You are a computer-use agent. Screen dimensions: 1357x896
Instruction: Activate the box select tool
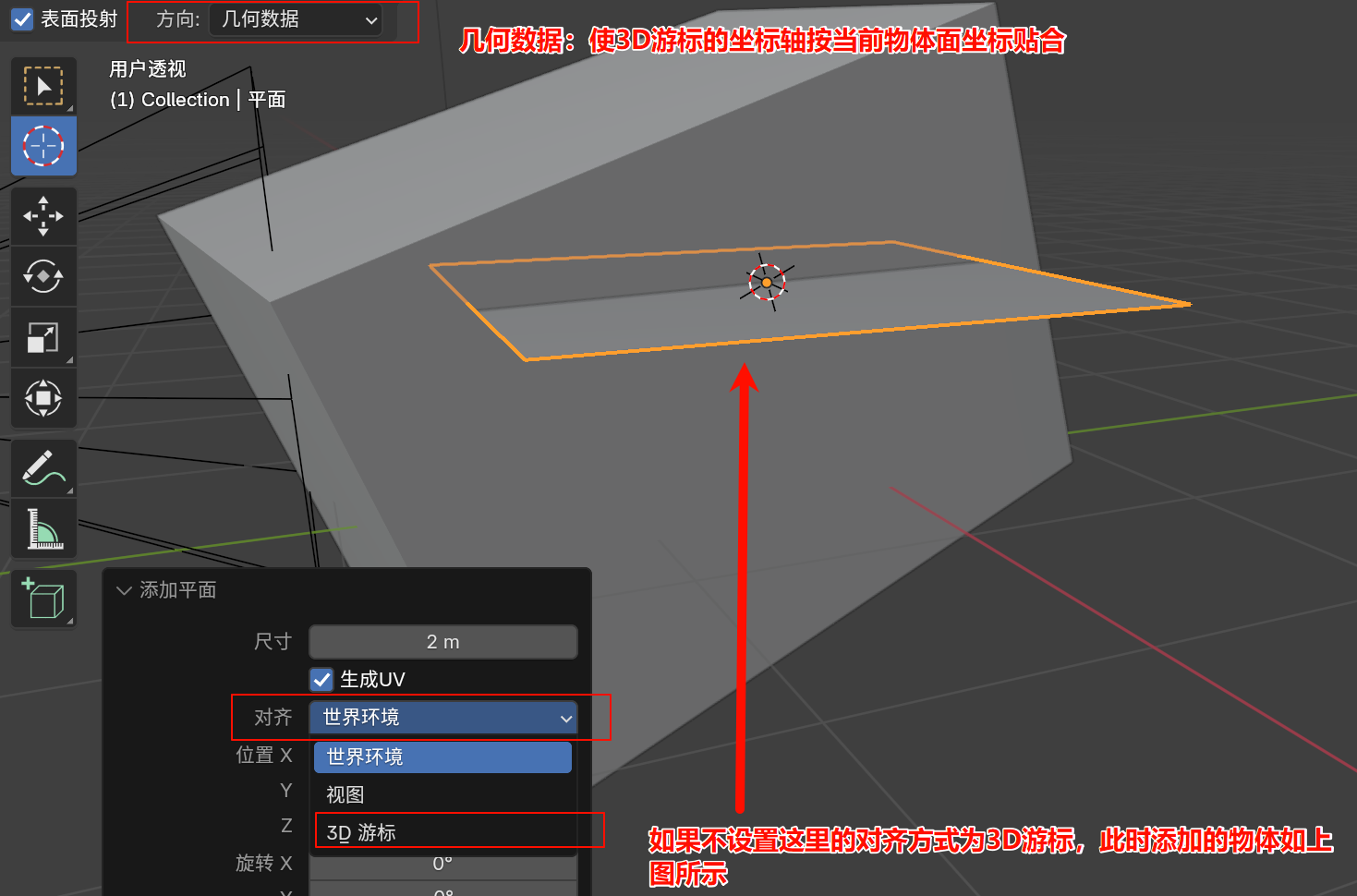[43, 85]
